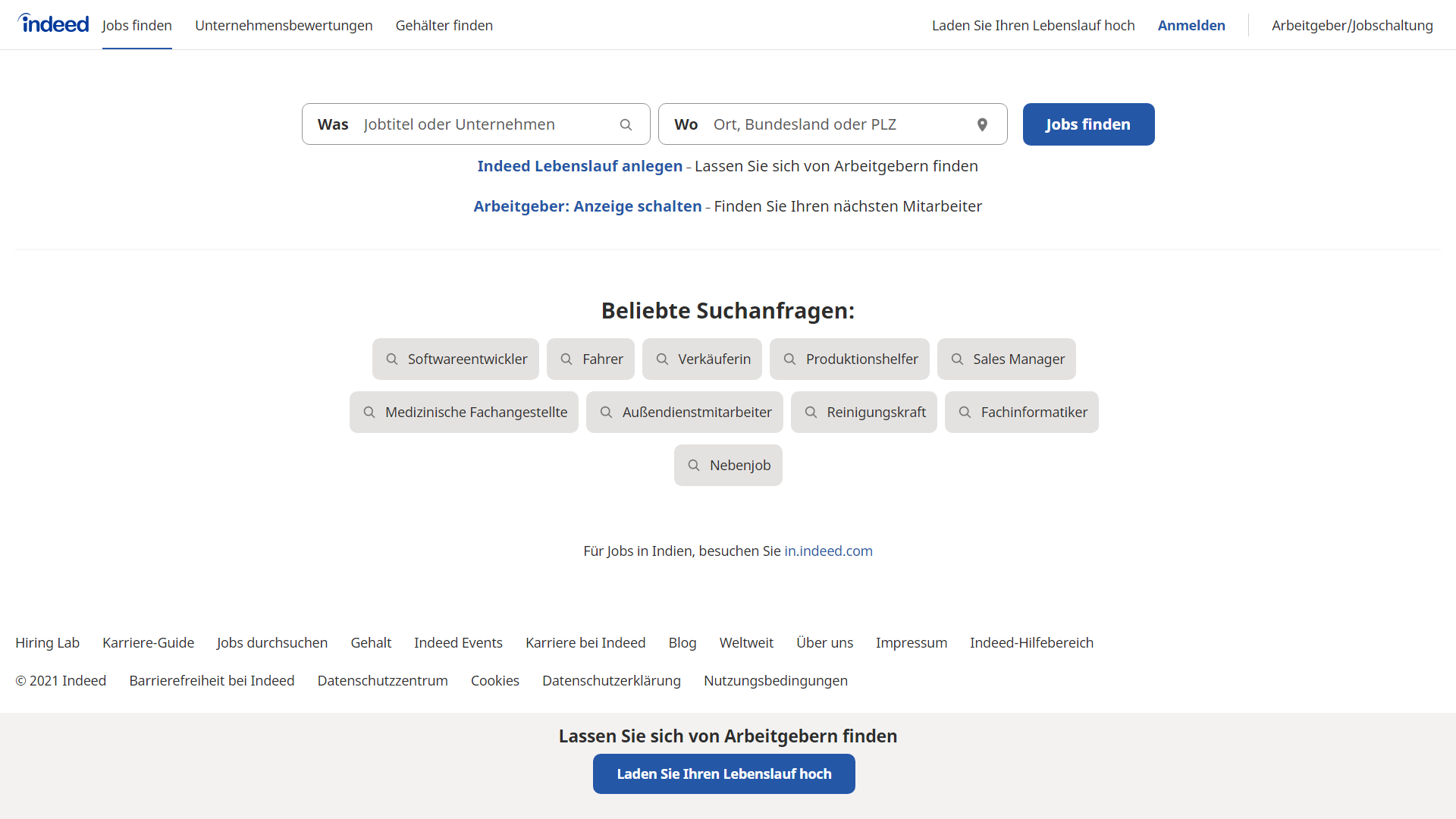The image size is (1456, 819).
Task: Open Arbeitgeber: Anzeige schalten link
Action: click(588, 206)
